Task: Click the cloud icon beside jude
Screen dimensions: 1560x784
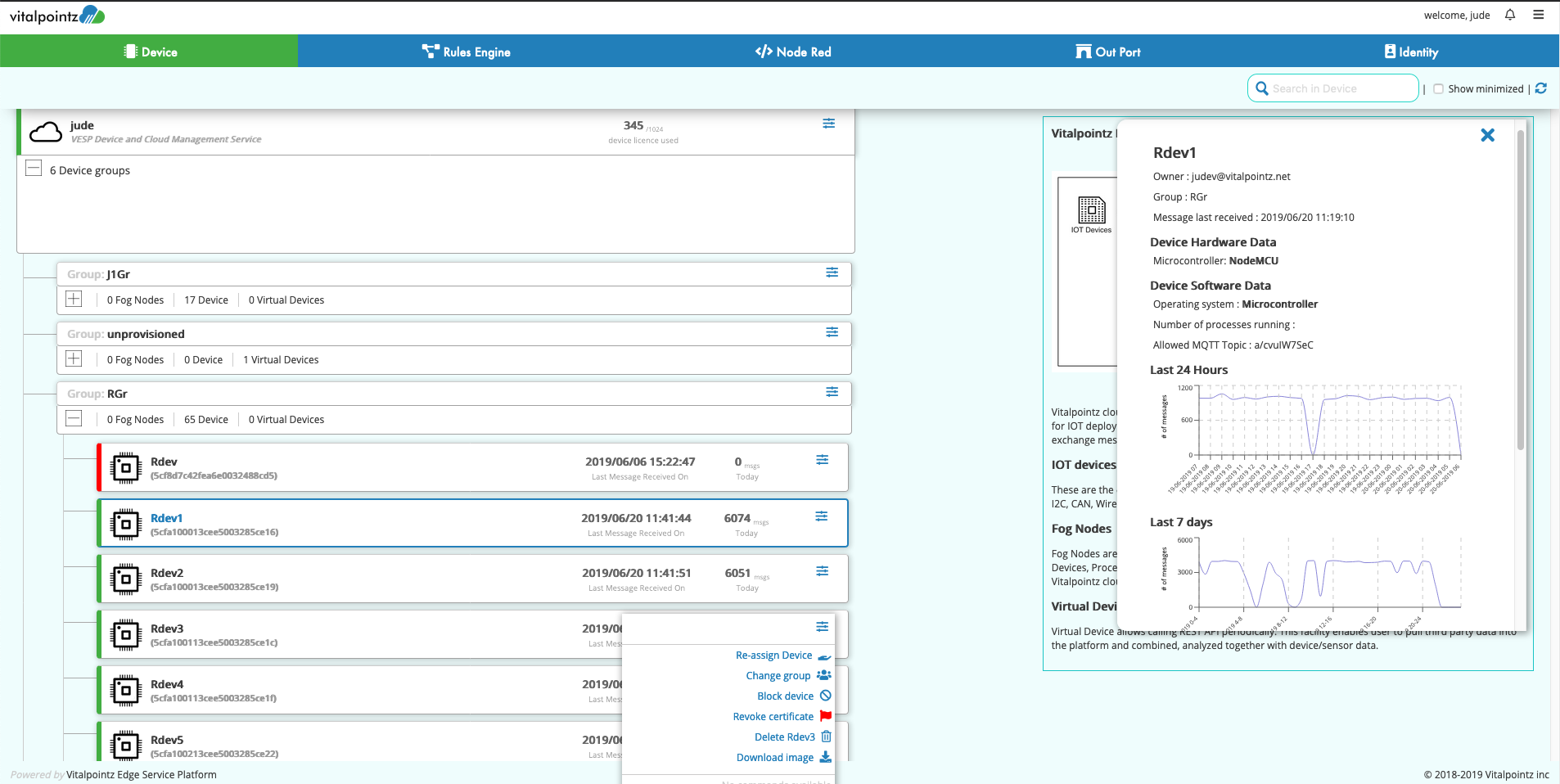Action: pyautogui.click(x=46, y=132)
